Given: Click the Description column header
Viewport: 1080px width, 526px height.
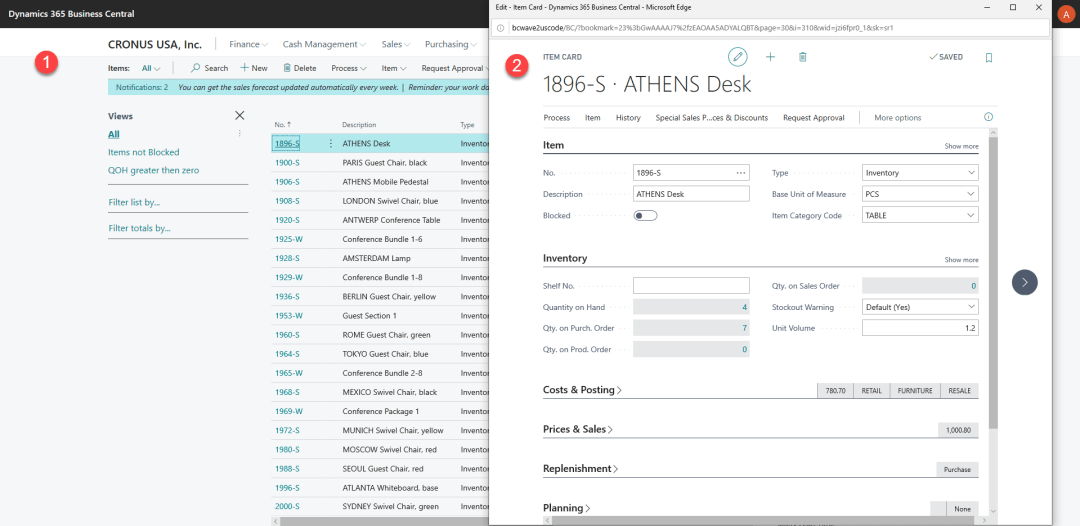Looking at the screenshot, I should [359, 125].
